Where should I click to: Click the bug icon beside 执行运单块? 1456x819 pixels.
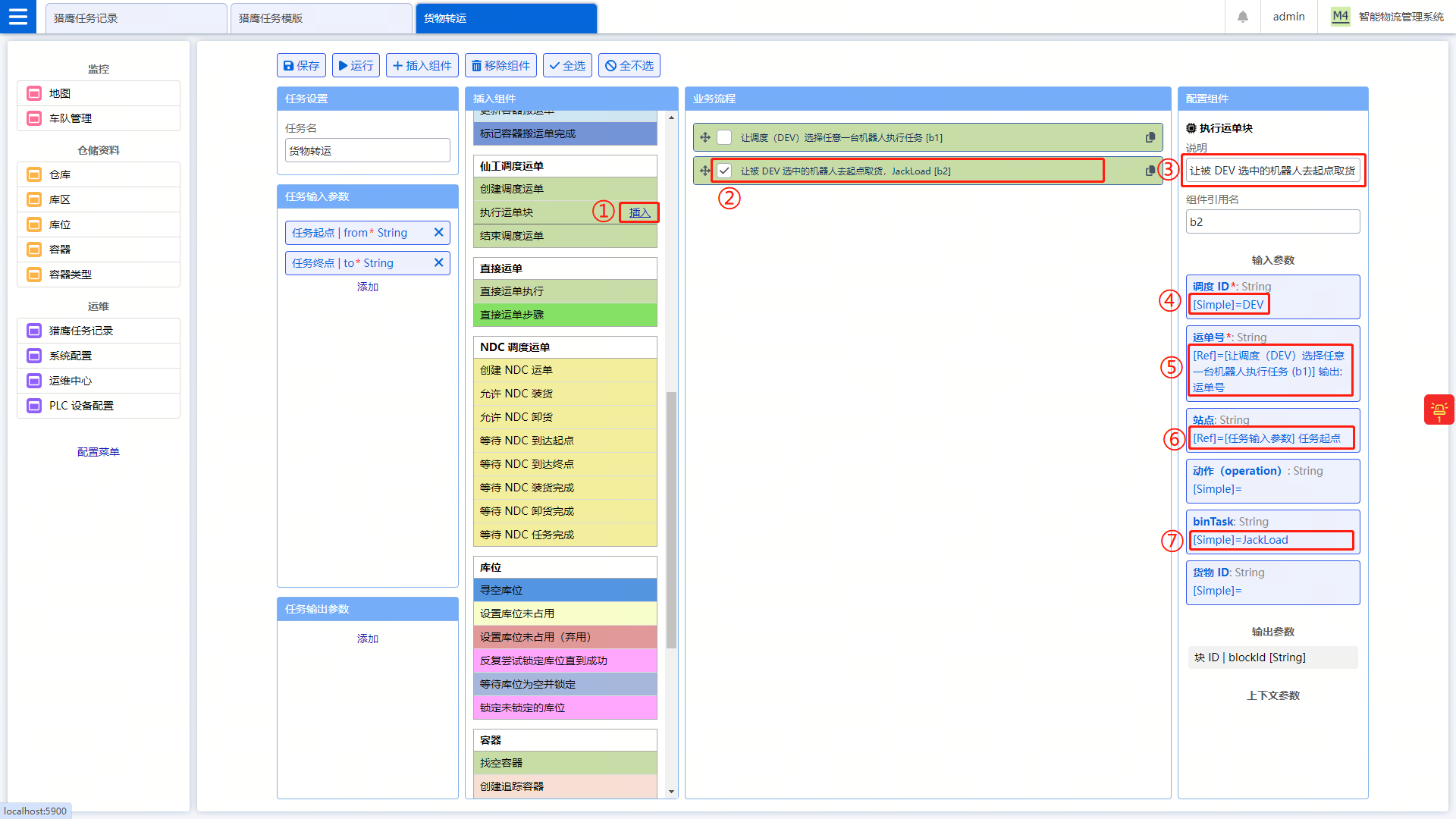point(1191,128)
